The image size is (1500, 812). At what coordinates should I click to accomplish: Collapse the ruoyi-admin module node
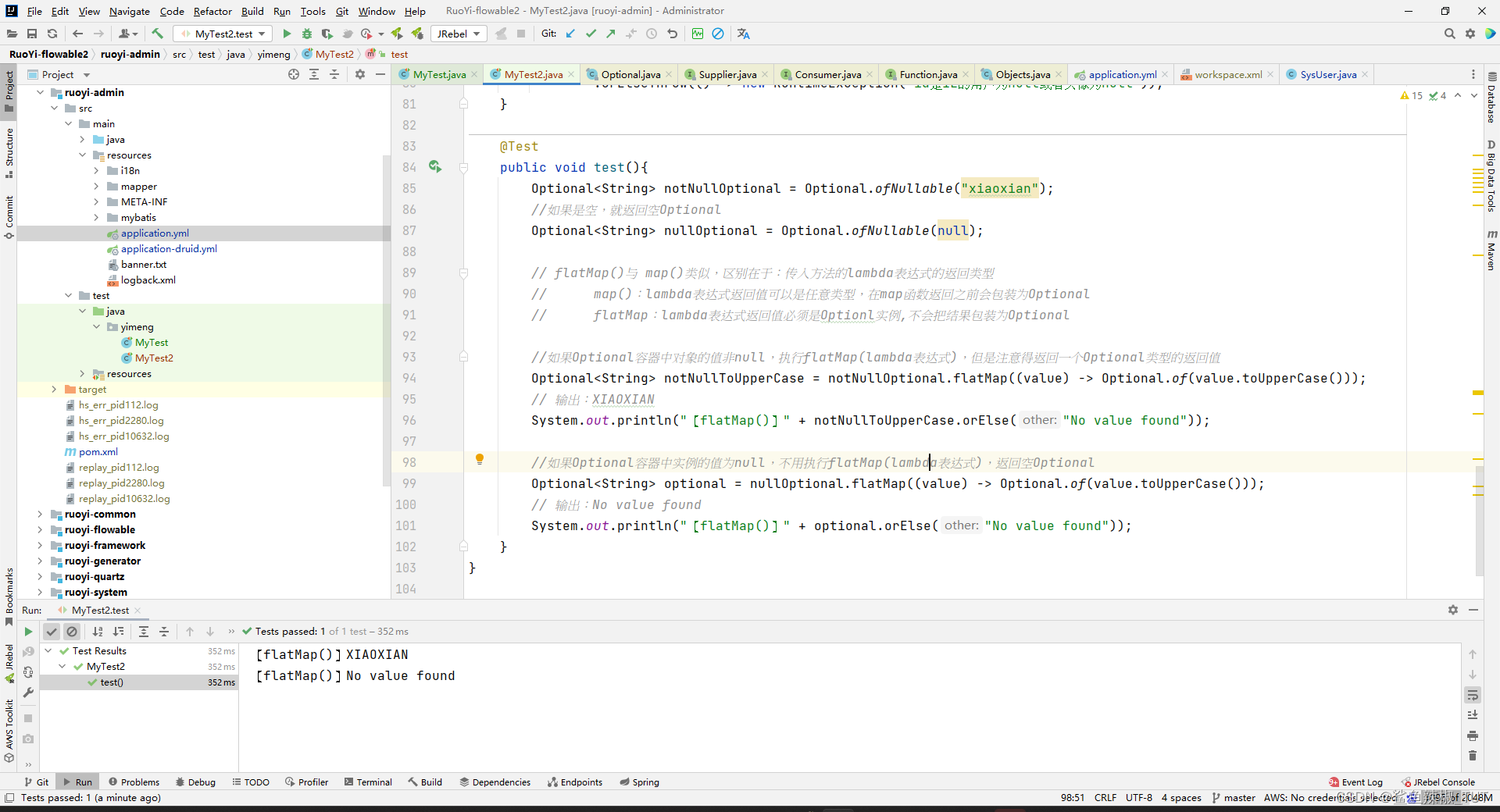(x=40, y=92)
